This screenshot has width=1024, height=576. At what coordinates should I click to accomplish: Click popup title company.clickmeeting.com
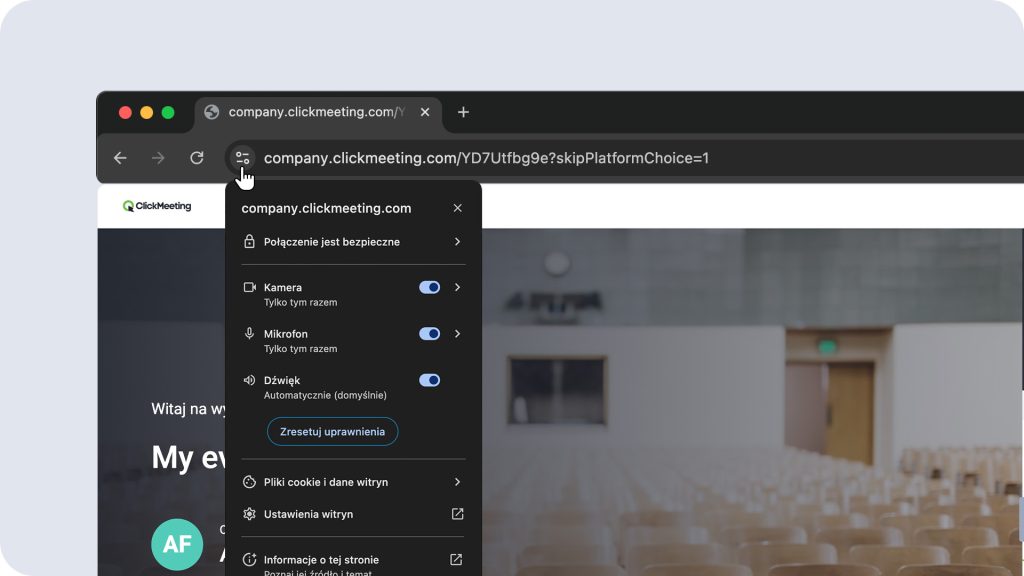click(327, 208)
